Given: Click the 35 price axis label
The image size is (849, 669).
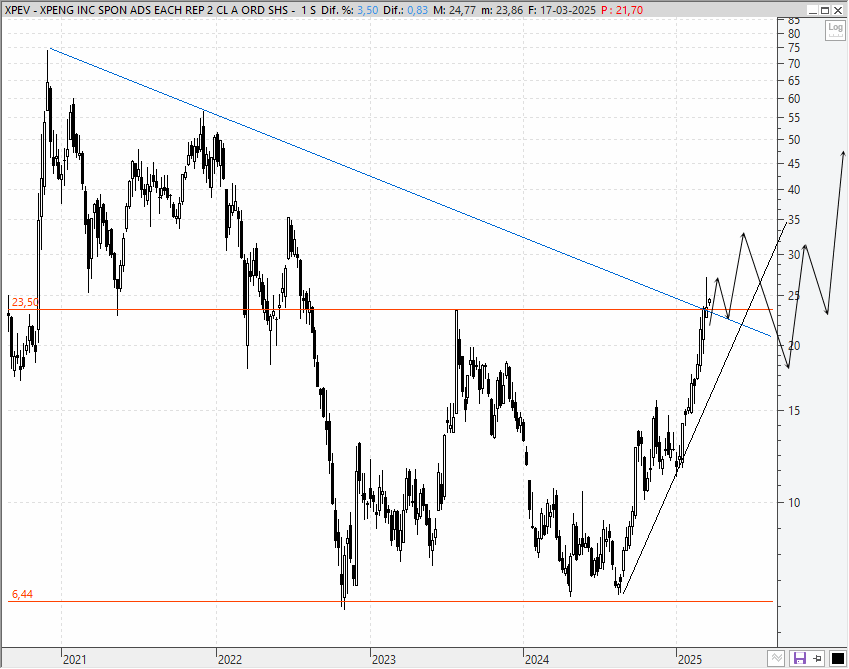Looking at the screenshot, I should click(794, 220).
